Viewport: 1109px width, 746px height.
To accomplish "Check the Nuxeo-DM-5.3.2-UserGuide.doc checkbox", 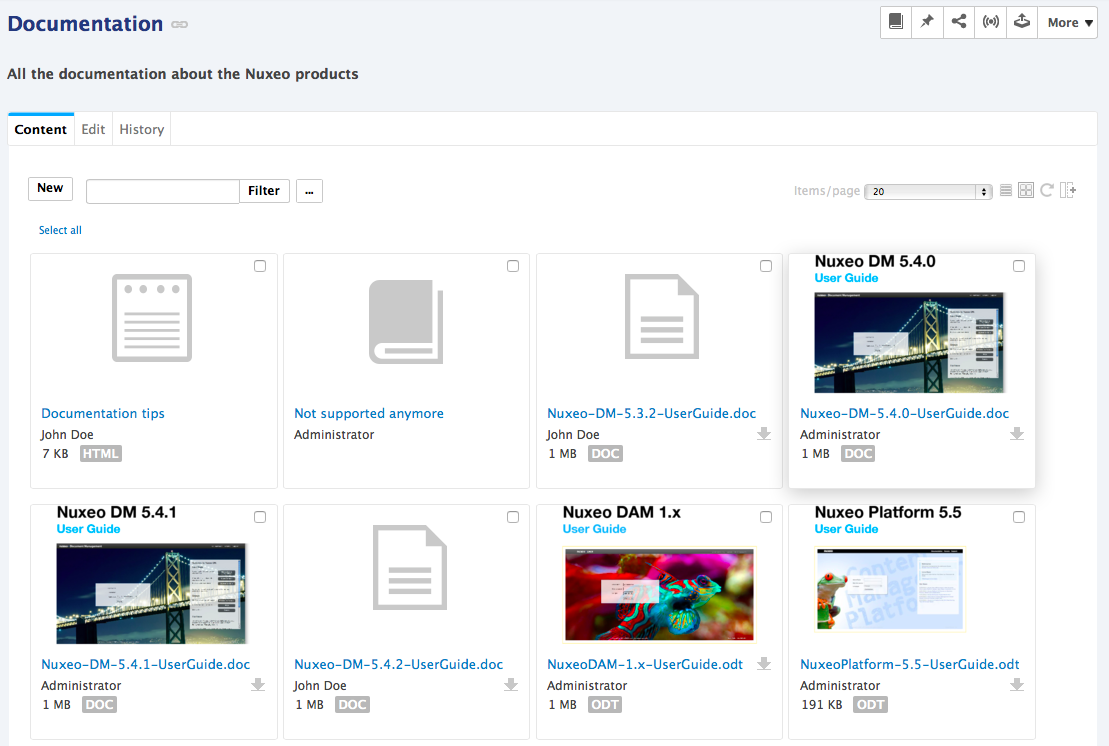I will point(766,266).
